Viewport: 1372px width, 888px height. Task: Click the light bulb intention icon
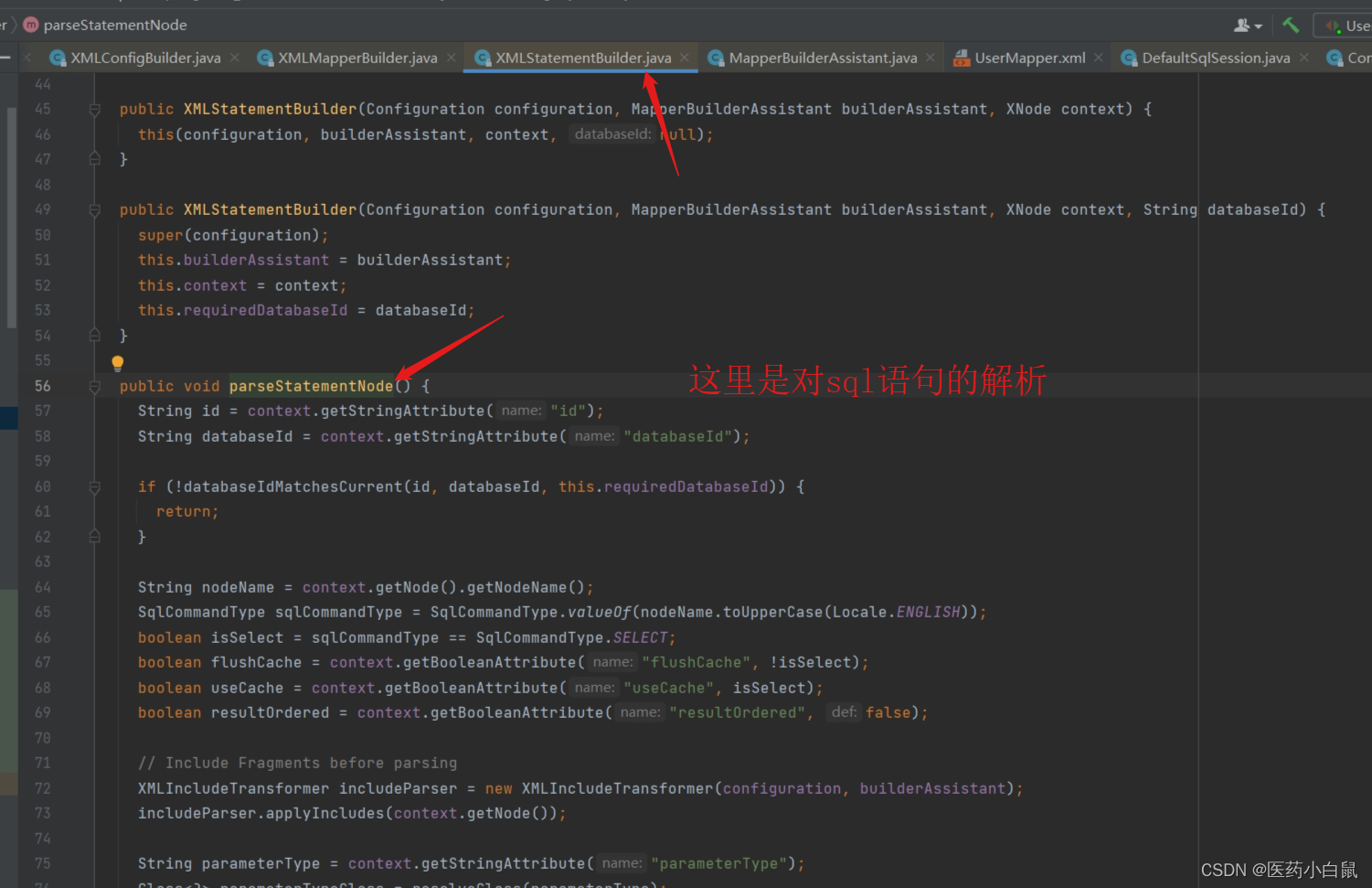tap(117, 363)
